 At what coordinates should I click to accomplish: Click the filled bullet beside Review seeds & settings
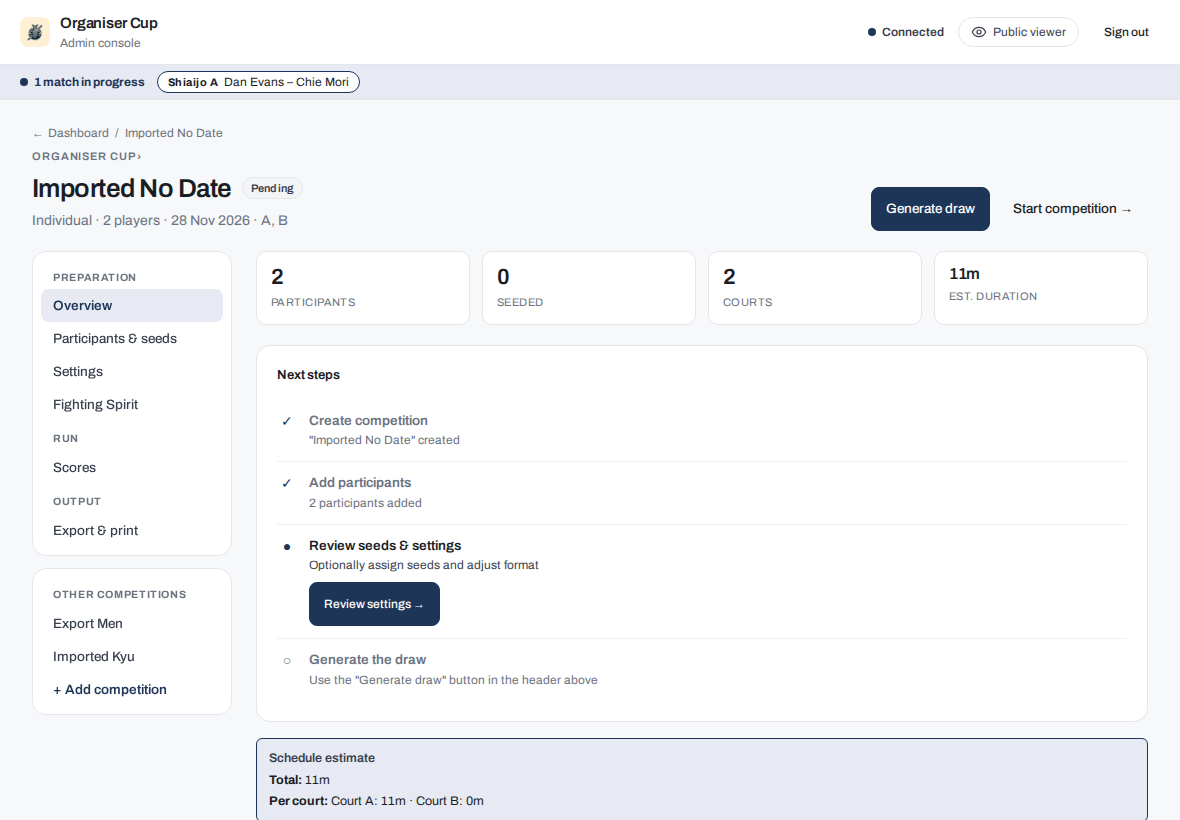(287, 547)
